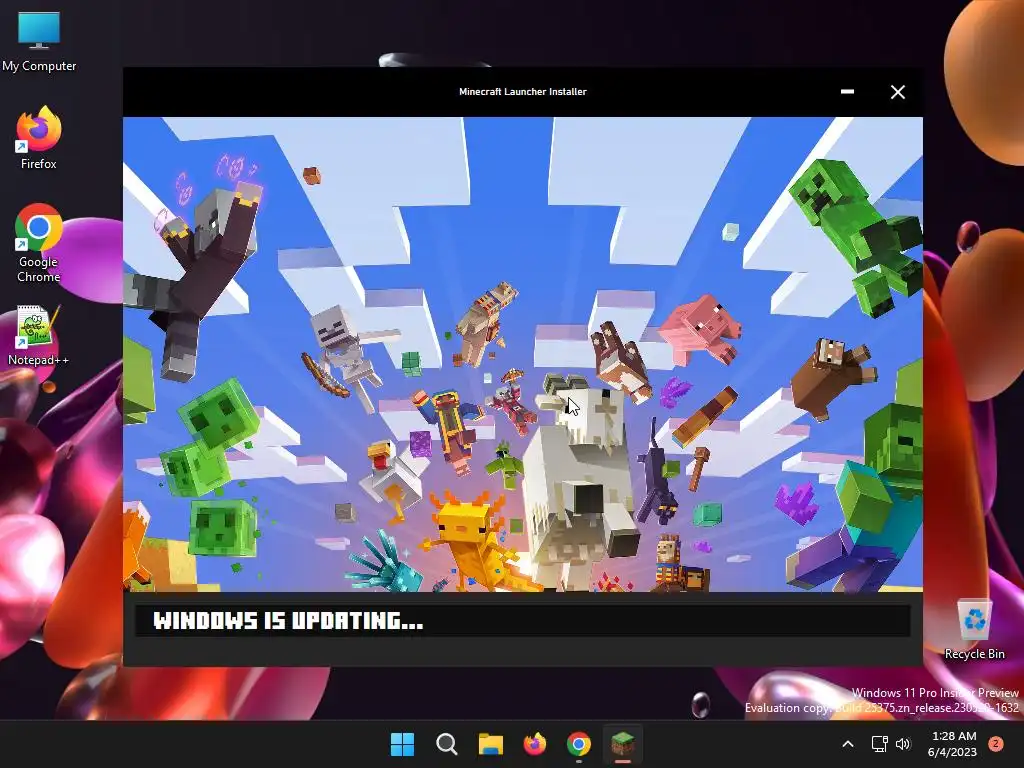Screen dimensions: 1024x768
Task: Show hidden system tray icons
Action: (848, 744)
